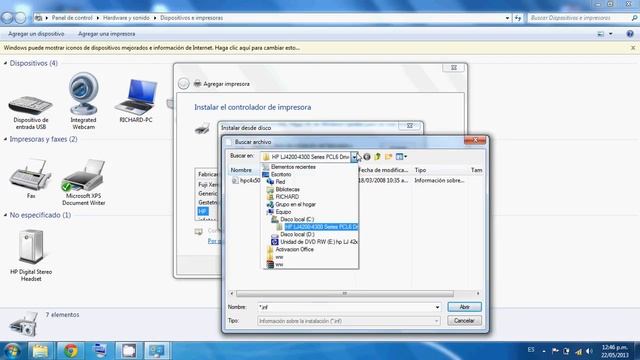Image resolution: width=640 pixels, height=360 pixels.
Task: Choose Bibliotecas in the location list
Action: click(x=287, y=189)
